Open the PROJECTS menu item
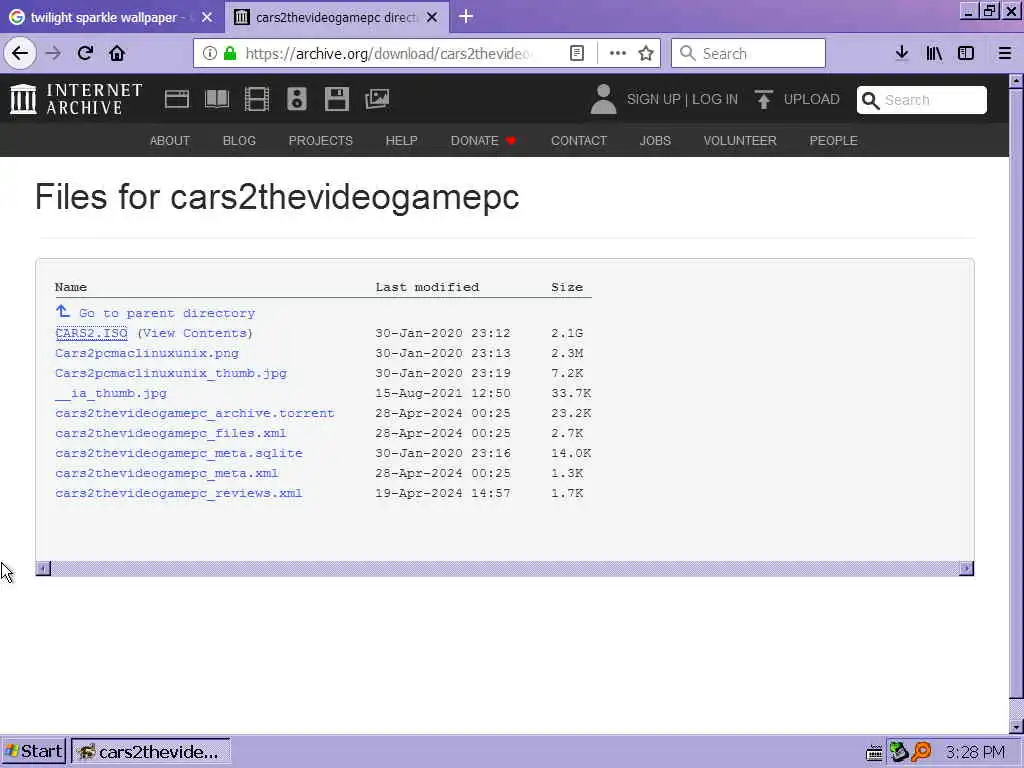The width and height of the screenshot is (1024, 768). click(x=321, y=140)
